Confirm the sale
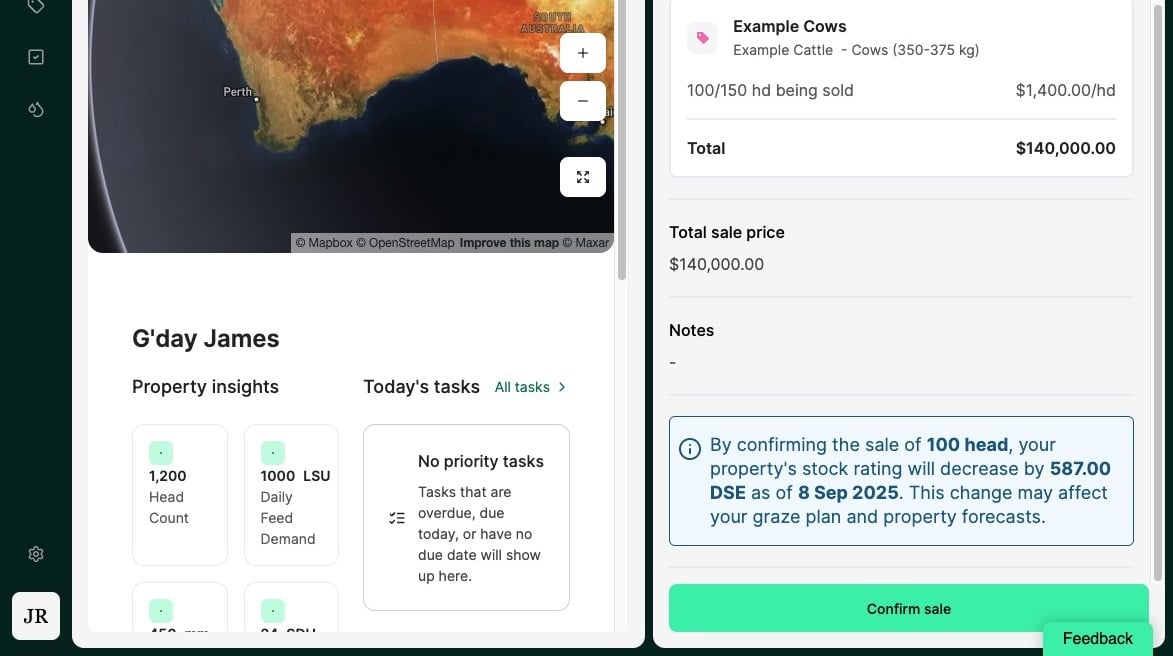 pos(908,608)
